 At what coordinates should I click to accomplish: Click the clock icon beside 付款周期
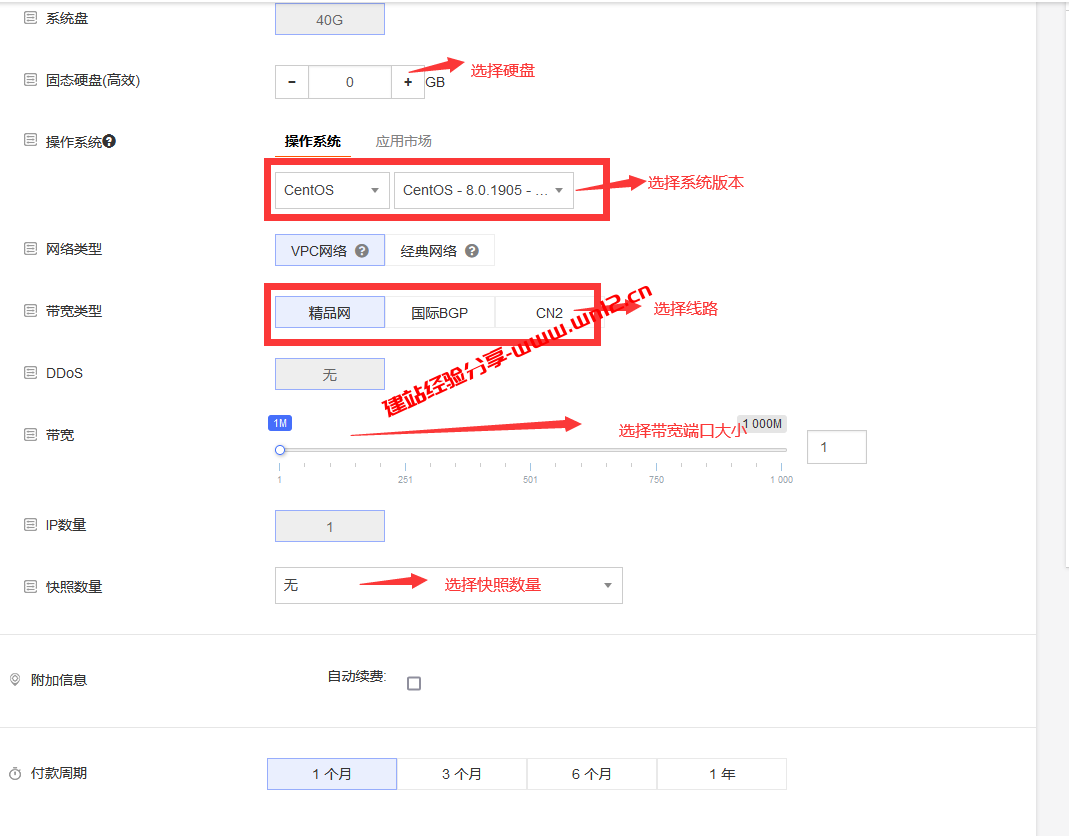click(x=14, y=772)
